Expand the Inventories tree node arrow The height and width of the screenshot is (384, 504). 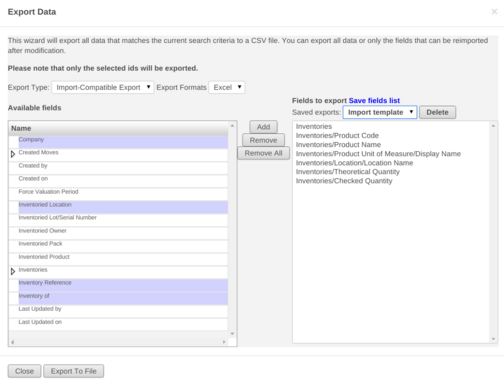pyautogui.click(x=13, y=271)
